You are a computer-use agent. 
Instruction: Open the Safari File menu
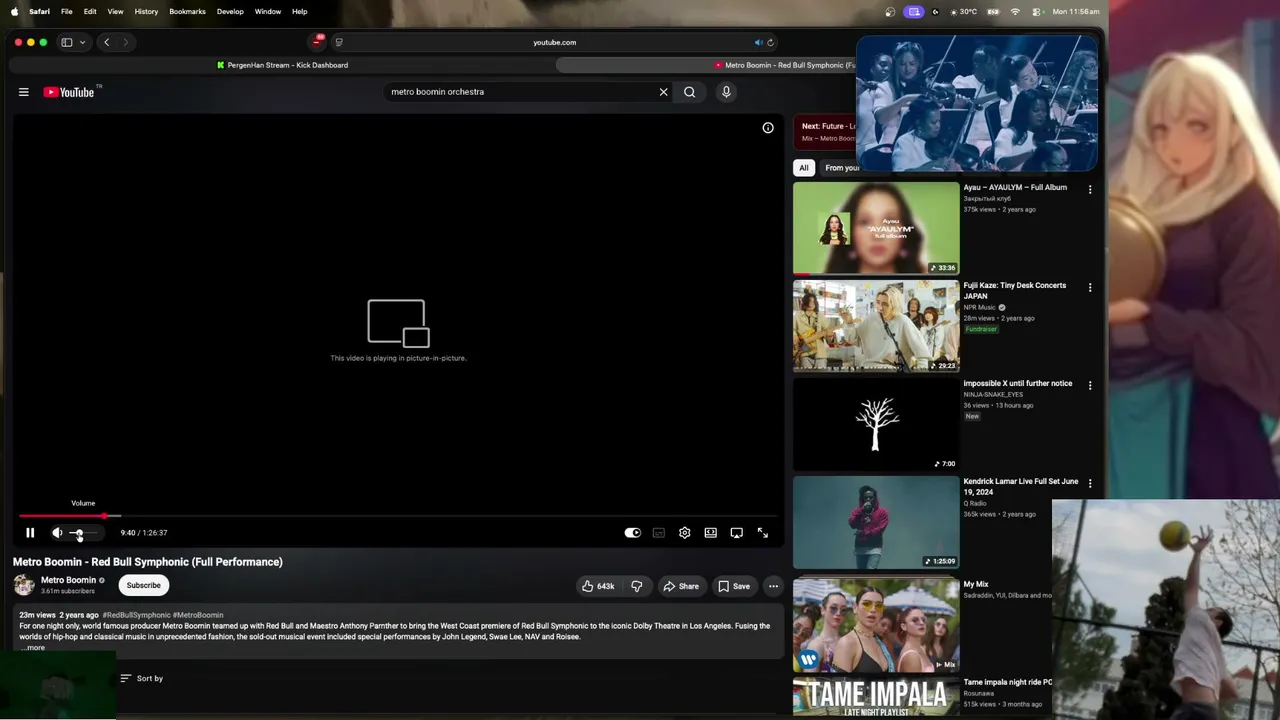(x=66, y=11)
